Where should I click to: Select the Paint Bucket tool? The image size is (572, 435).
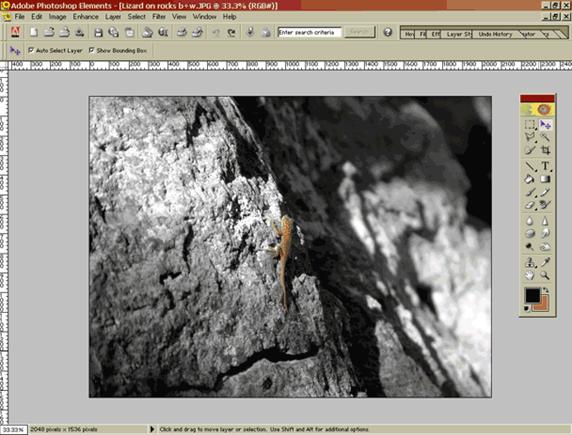[x=530, y=179]
